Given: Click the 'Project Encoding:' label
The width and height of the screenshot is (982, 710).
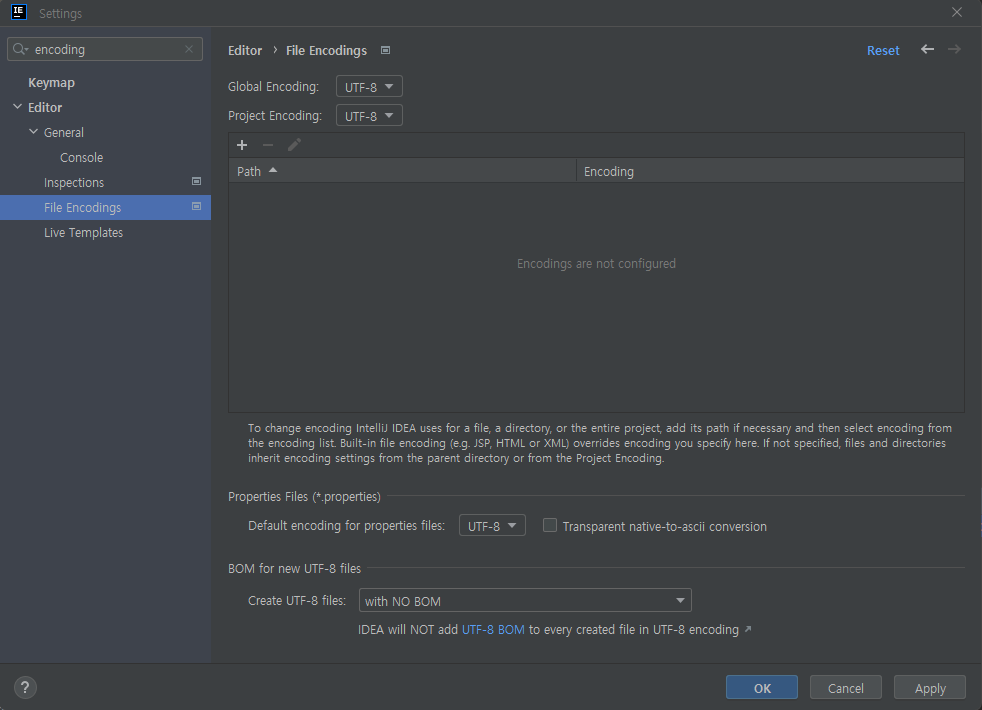Looking at the screenshot, I should click(275, 116).
